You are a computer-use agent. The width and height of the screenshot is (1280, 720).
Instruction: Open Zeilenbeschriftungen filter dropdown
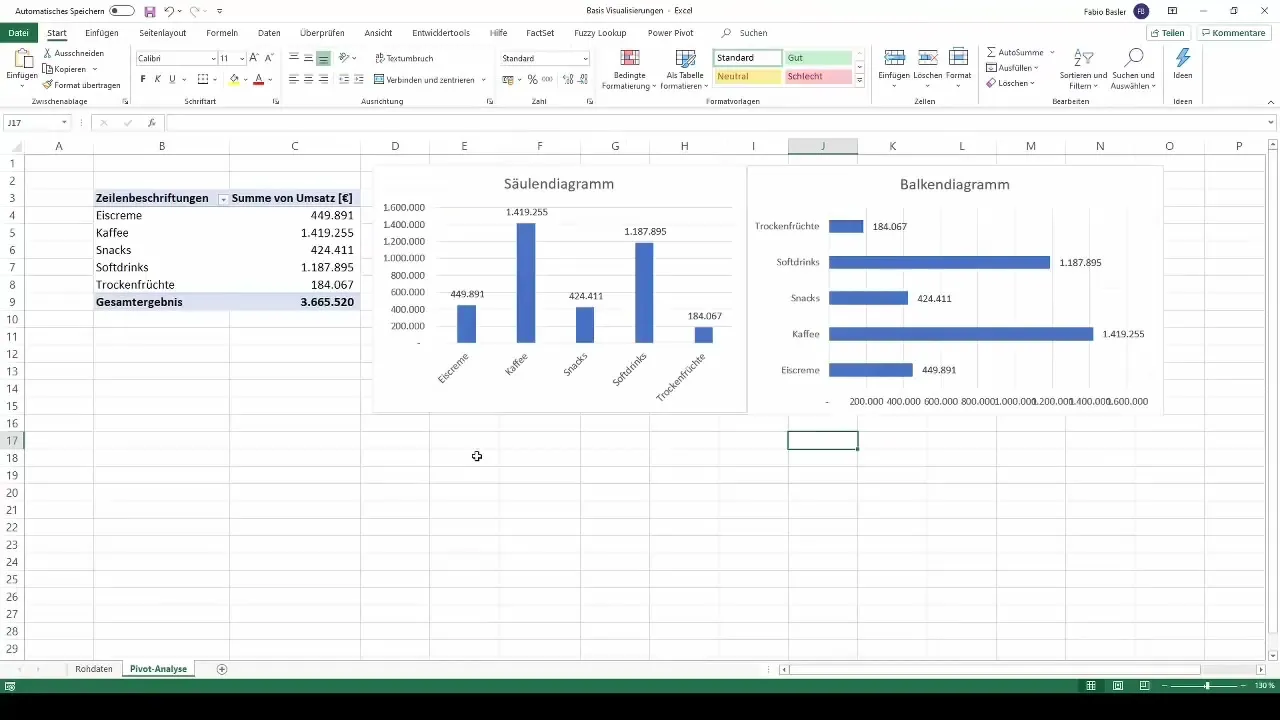[222, 199]
